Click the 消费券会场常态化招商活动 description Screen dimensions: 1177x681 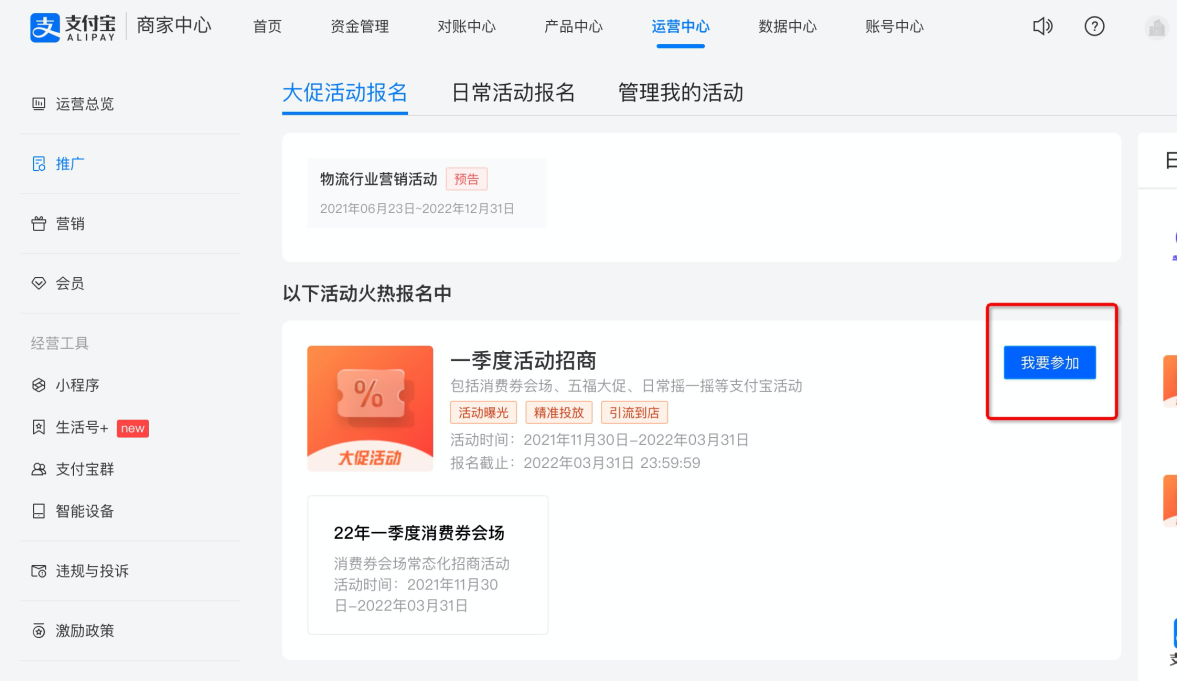(422, 564)
